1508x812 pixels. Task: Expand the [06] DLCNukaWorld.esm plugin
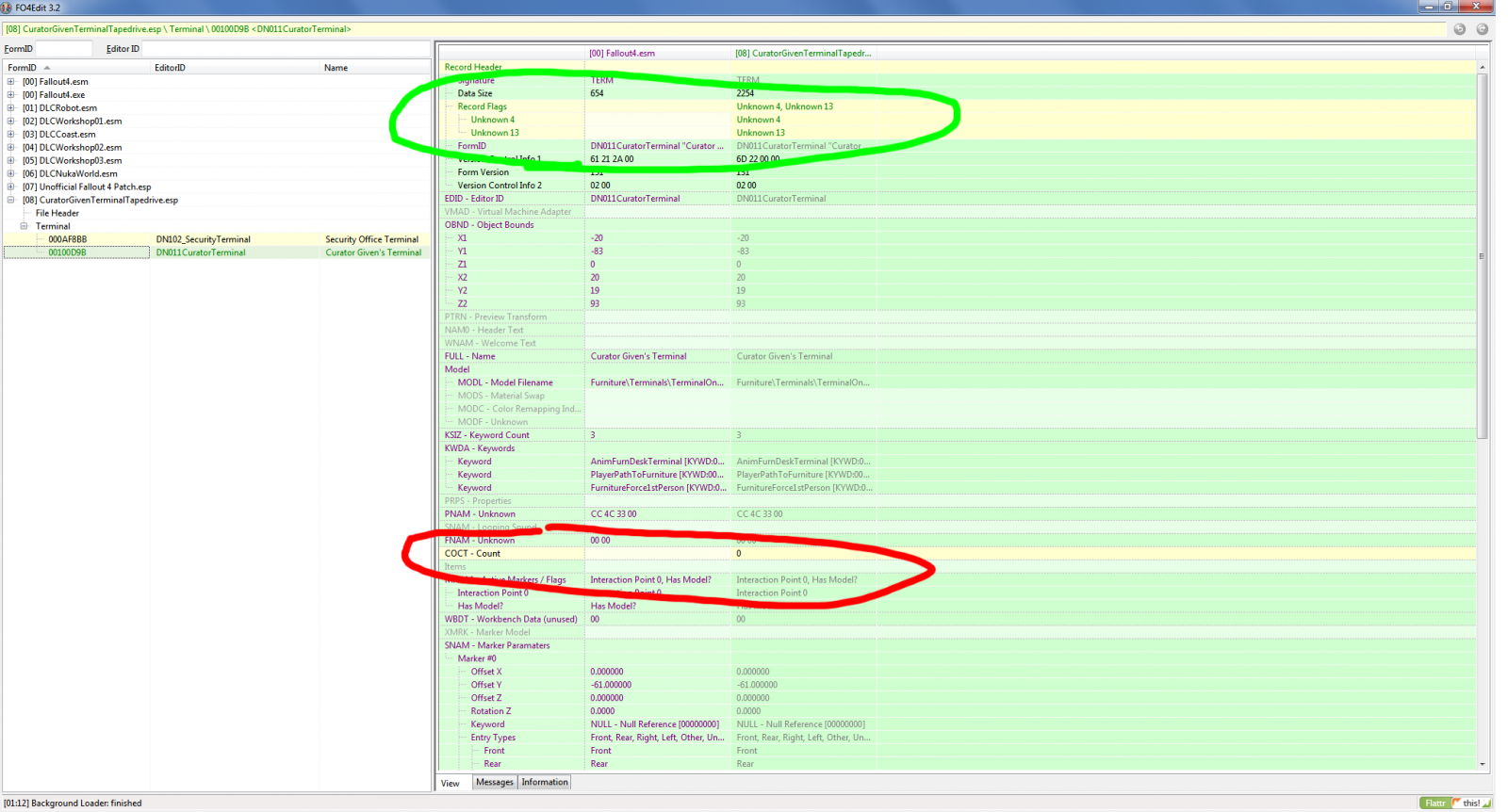pos(11,174)
